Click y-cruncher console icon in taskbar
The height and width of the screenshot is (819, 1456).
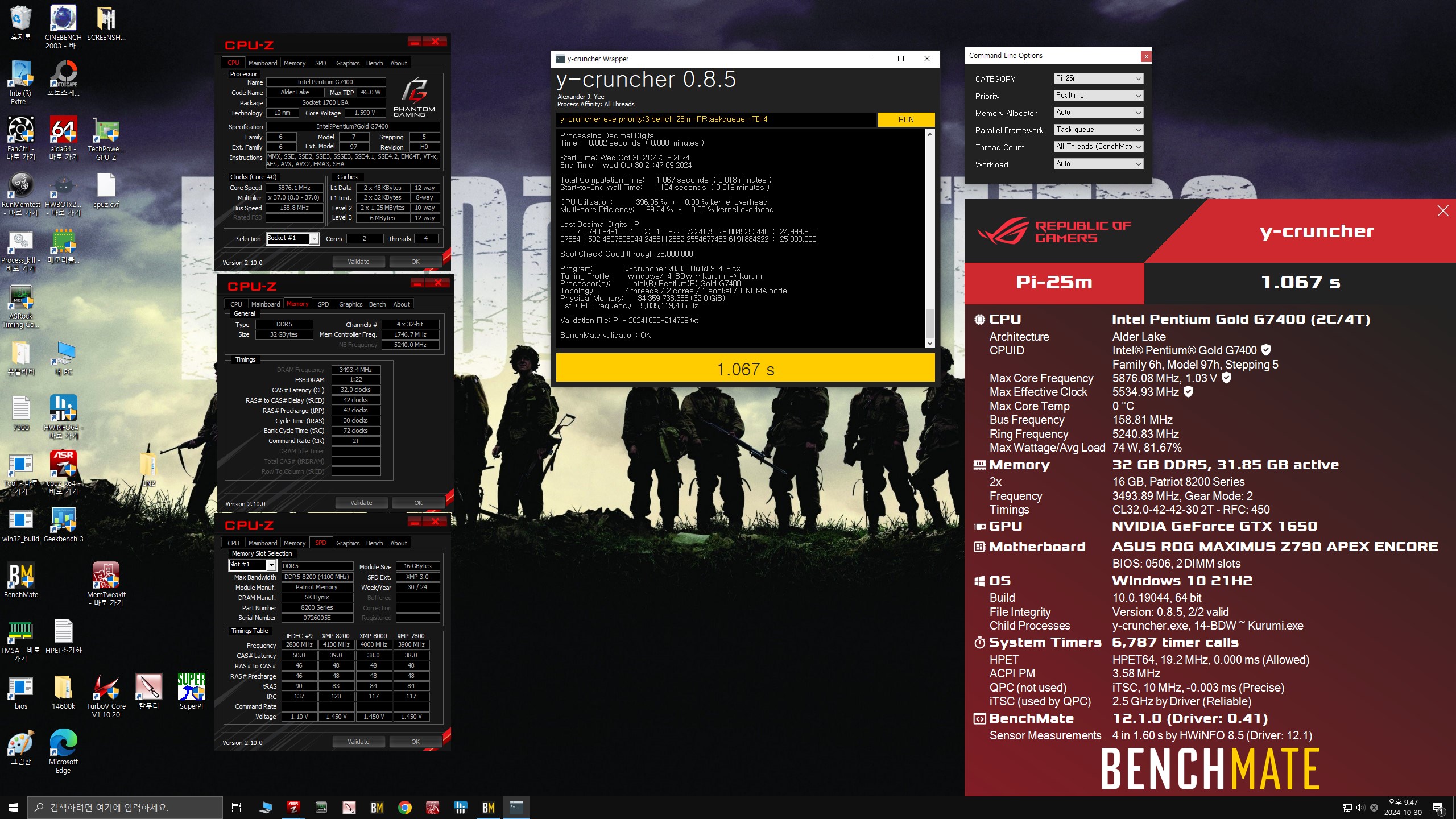point(516,808)
